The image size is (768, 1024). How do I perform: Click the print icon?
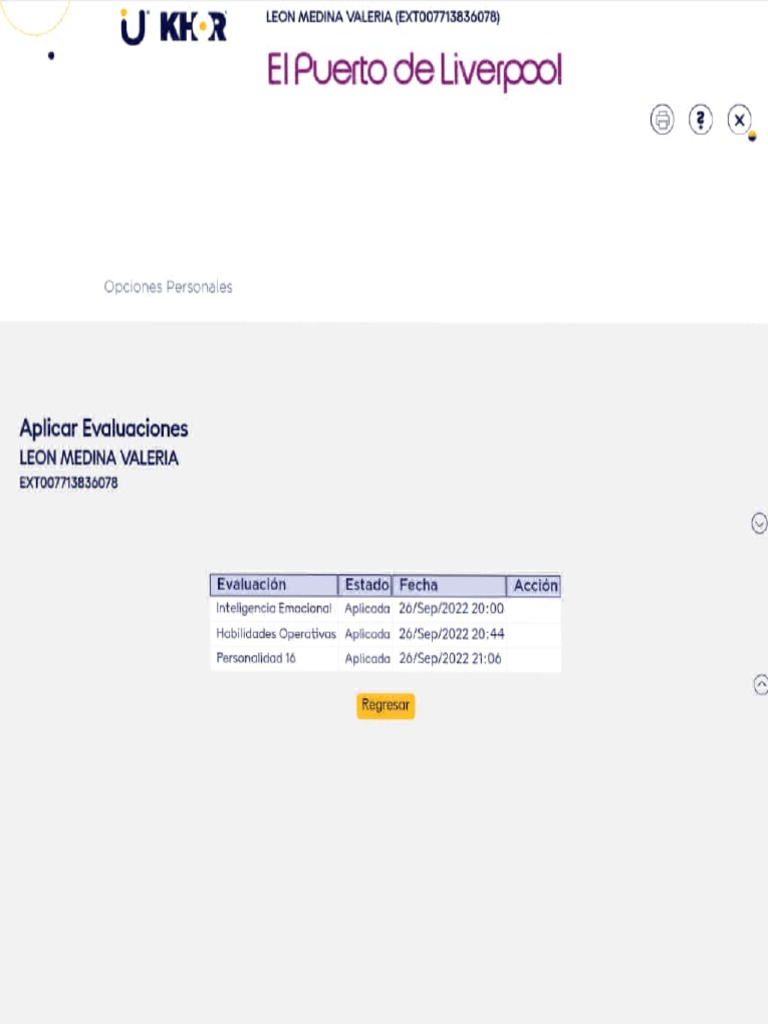662,120
